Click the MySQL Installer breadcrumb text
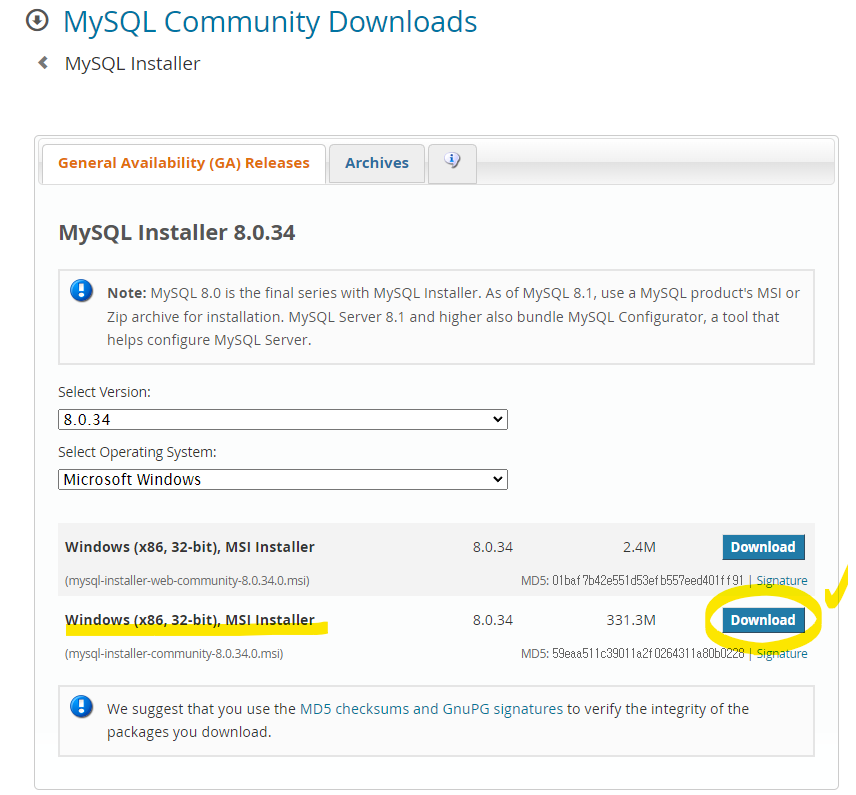Image resolution: width=856 pixels, height=795 pixels. pyautogui.click(x=133, y=64)
